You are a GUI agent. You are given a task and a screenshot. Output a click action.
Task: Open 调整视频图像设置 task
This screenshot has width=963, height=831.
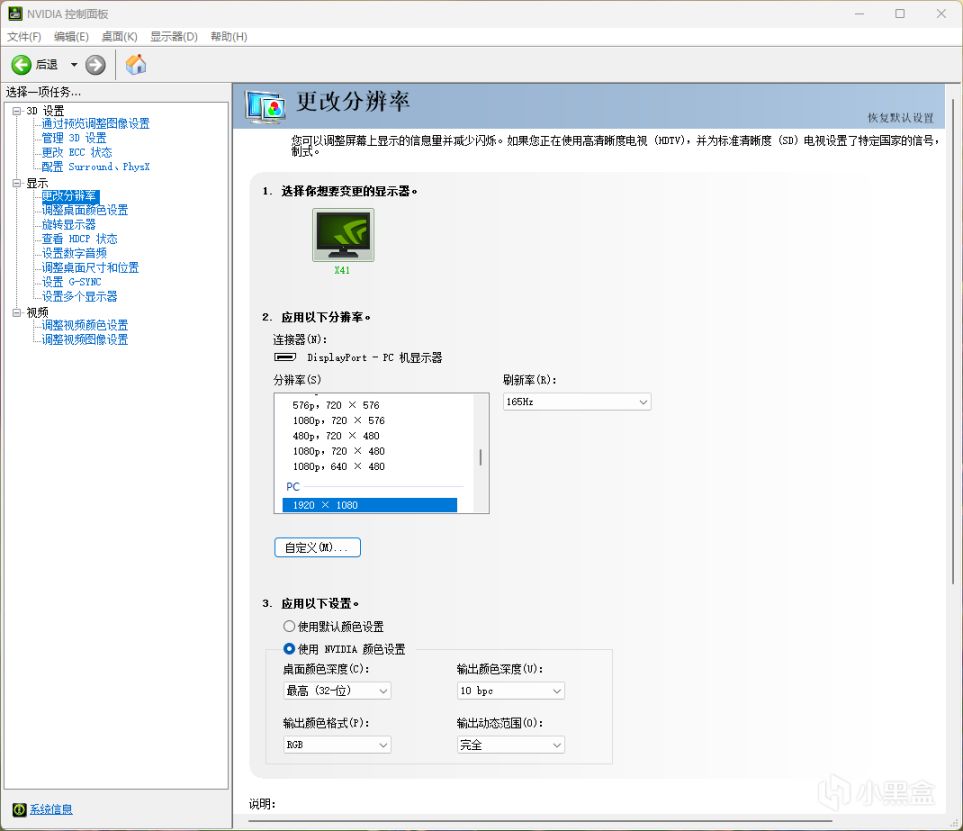click(x=85, y=340)
